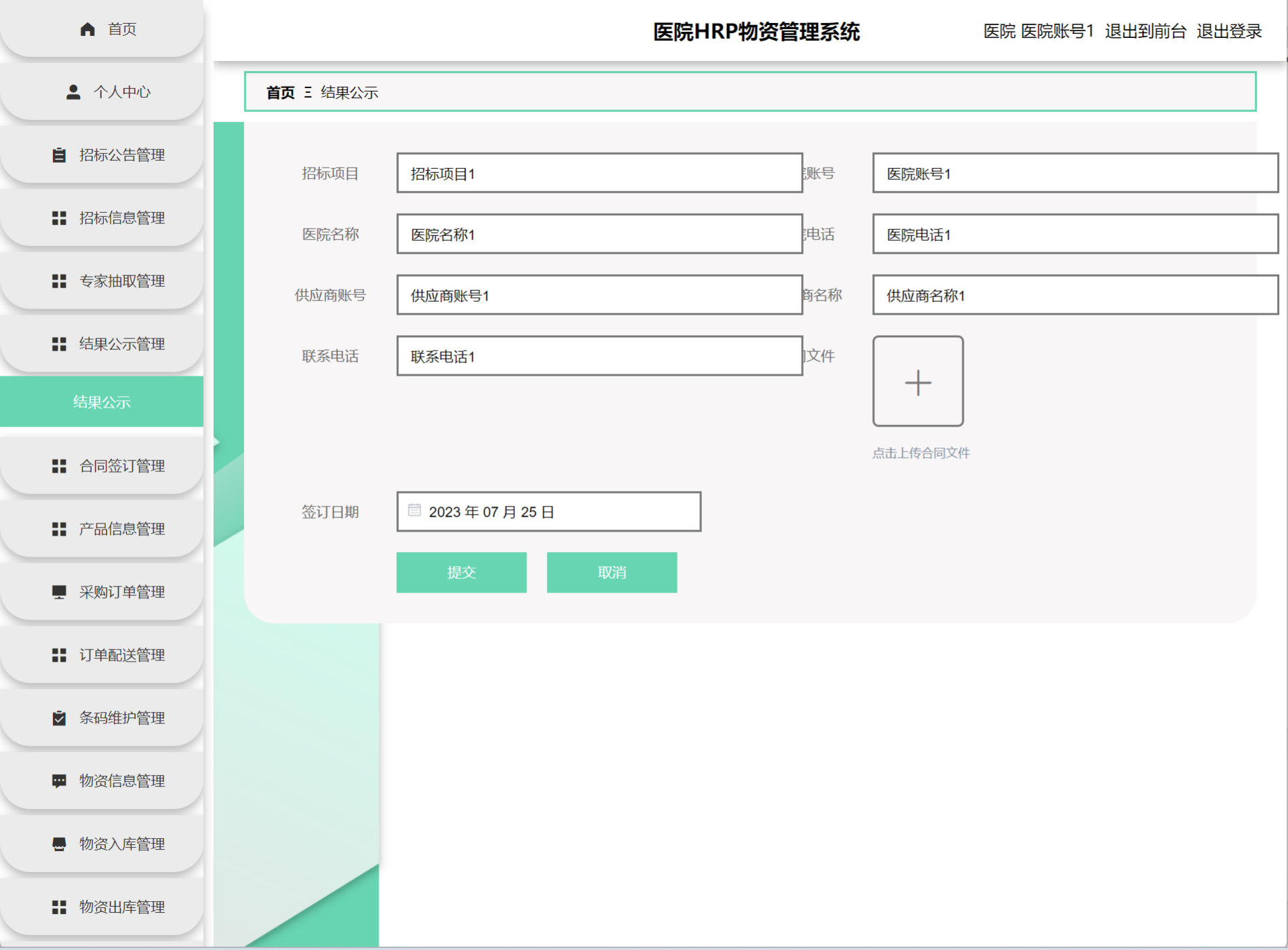Image resolution: width=1288 pixels, height=950 pixels.
Task: Expand 招标信息管理 menu label
Action: pos(122,218)
